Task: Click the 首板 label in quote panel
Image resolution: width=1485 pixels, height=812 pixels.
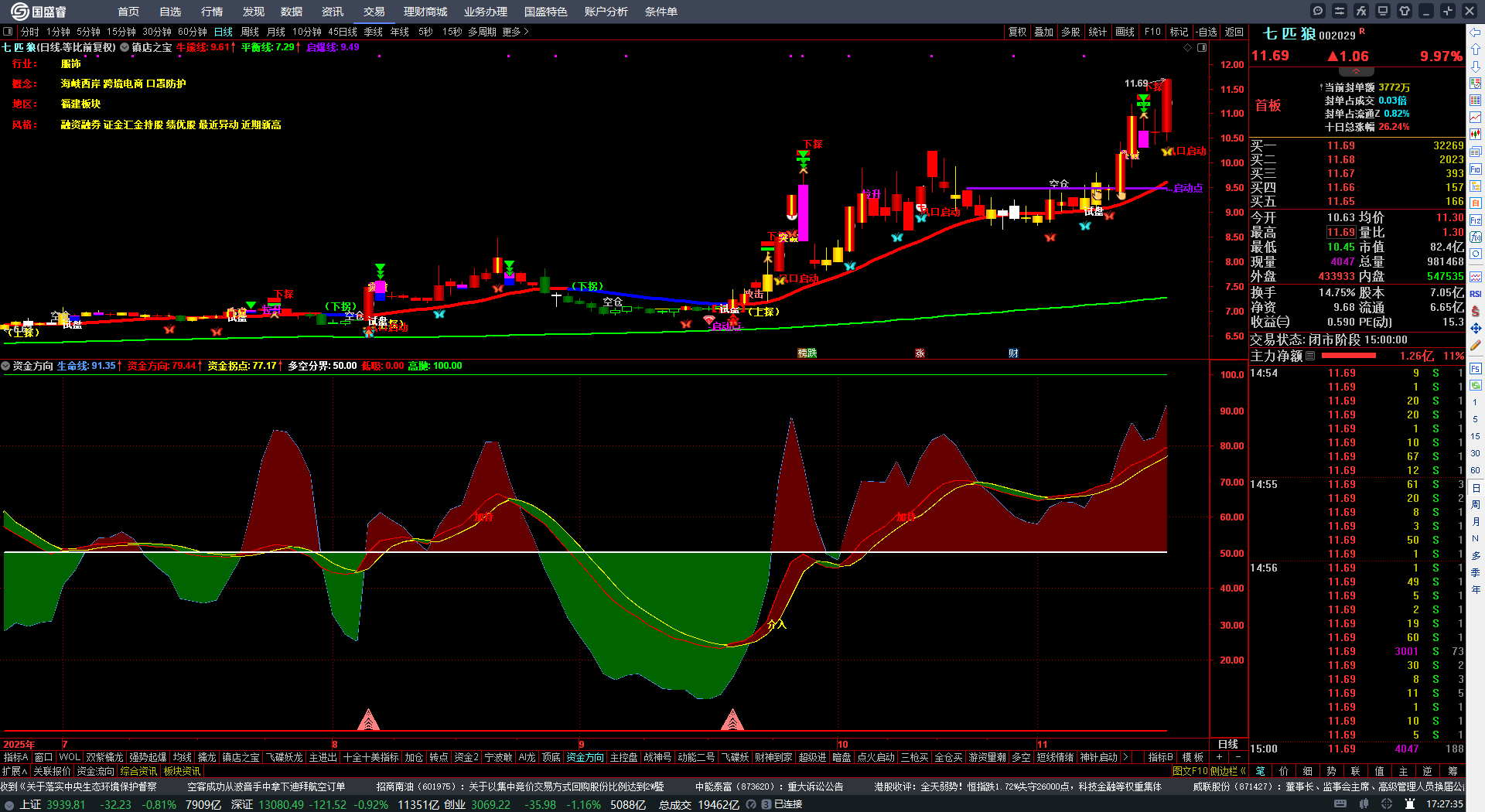Action: (x=1268, y=105)
